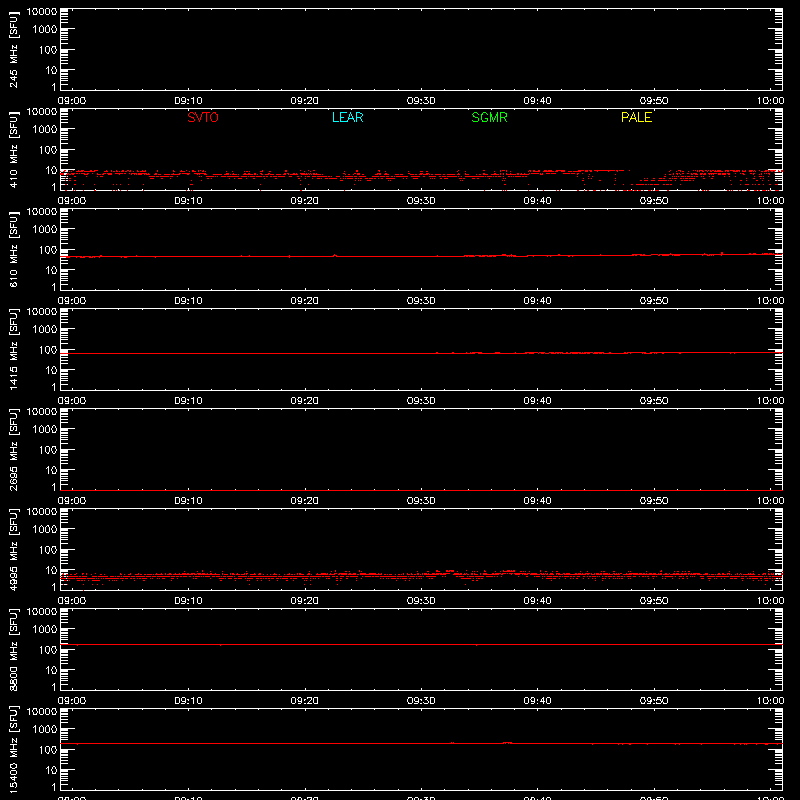Select the 15400 MHz [SFU] axis title
The image size is (800, 800).
pyautogui.click(x=13, y=749)
